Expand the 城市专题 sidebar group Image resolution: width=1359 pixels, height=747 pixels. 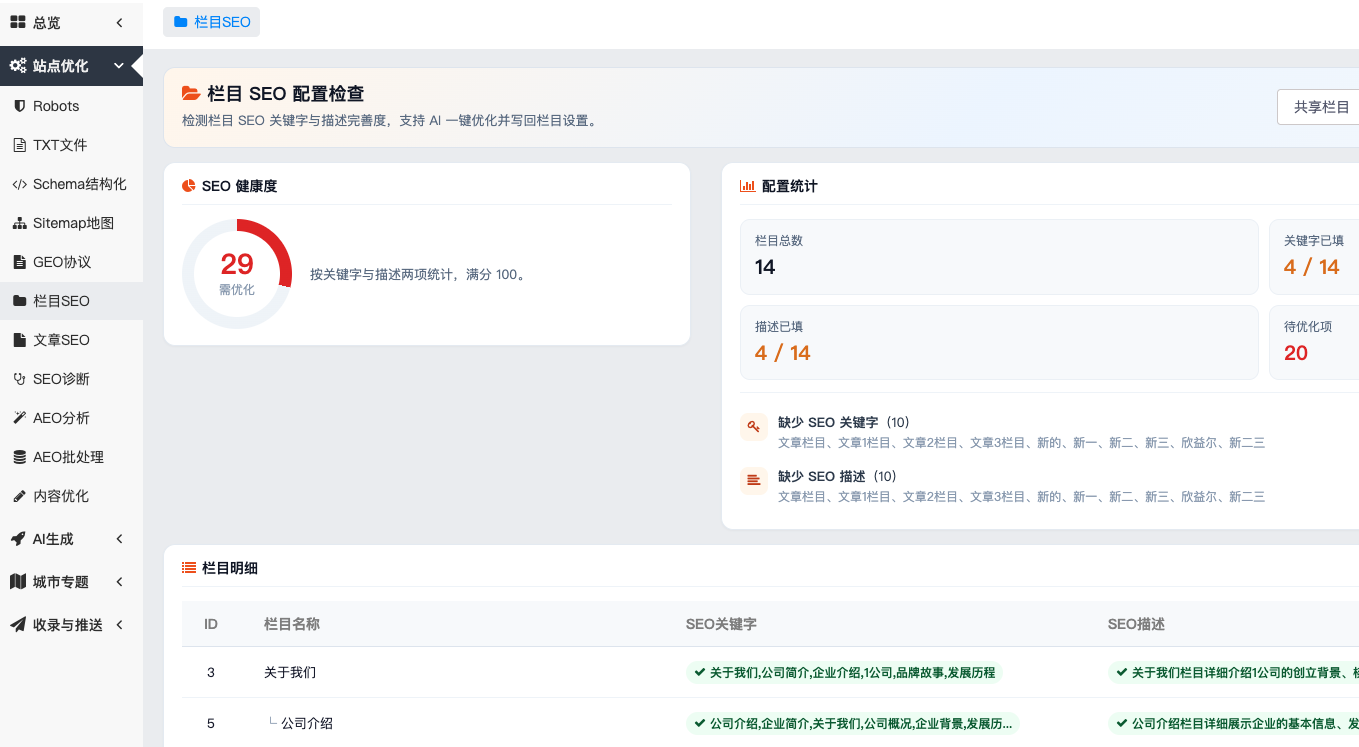coord(71,582)
